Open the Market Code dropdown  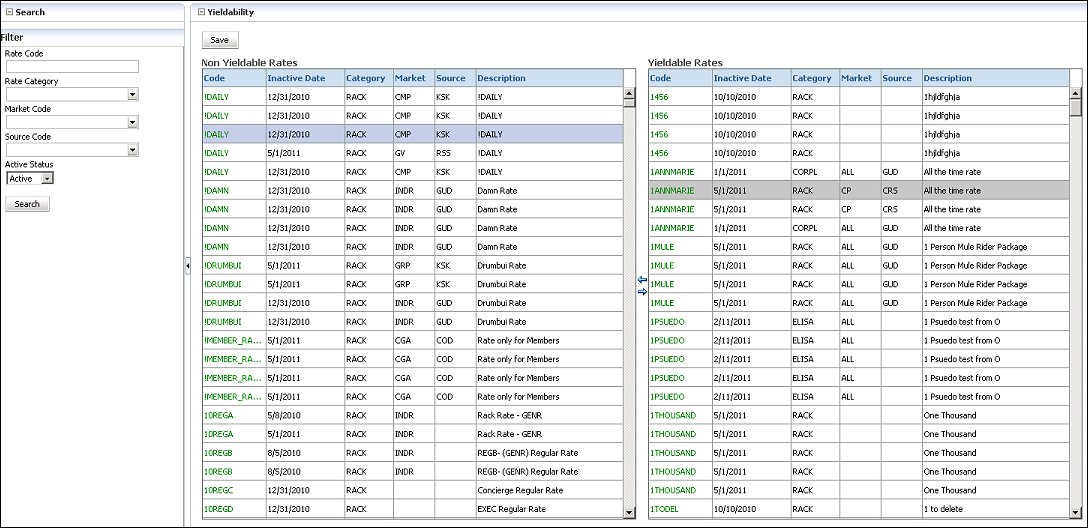pos(132,123)
